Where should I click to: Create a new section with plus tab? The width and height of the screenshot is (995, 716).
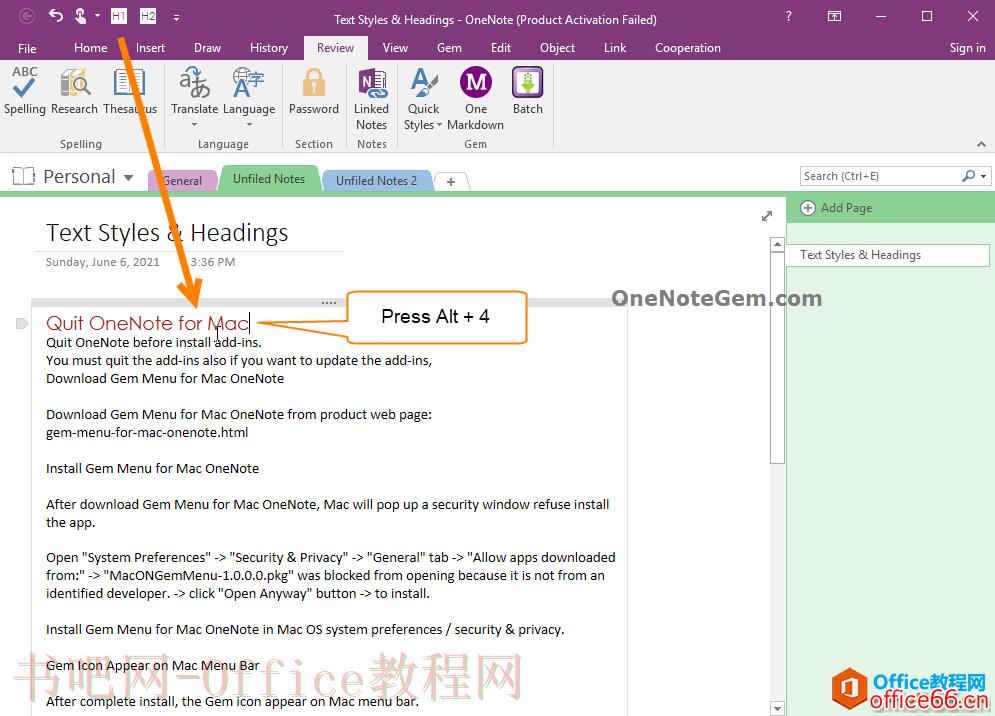click(451, 182)
